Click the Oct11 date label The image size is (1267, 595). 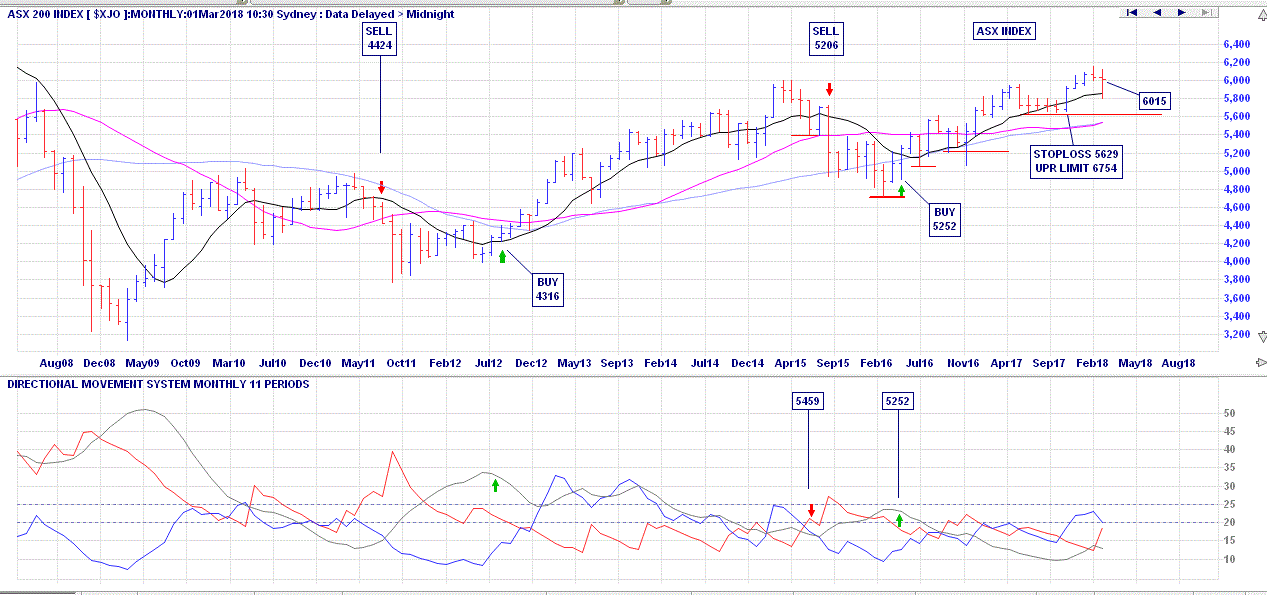click(x=401, y=364)
